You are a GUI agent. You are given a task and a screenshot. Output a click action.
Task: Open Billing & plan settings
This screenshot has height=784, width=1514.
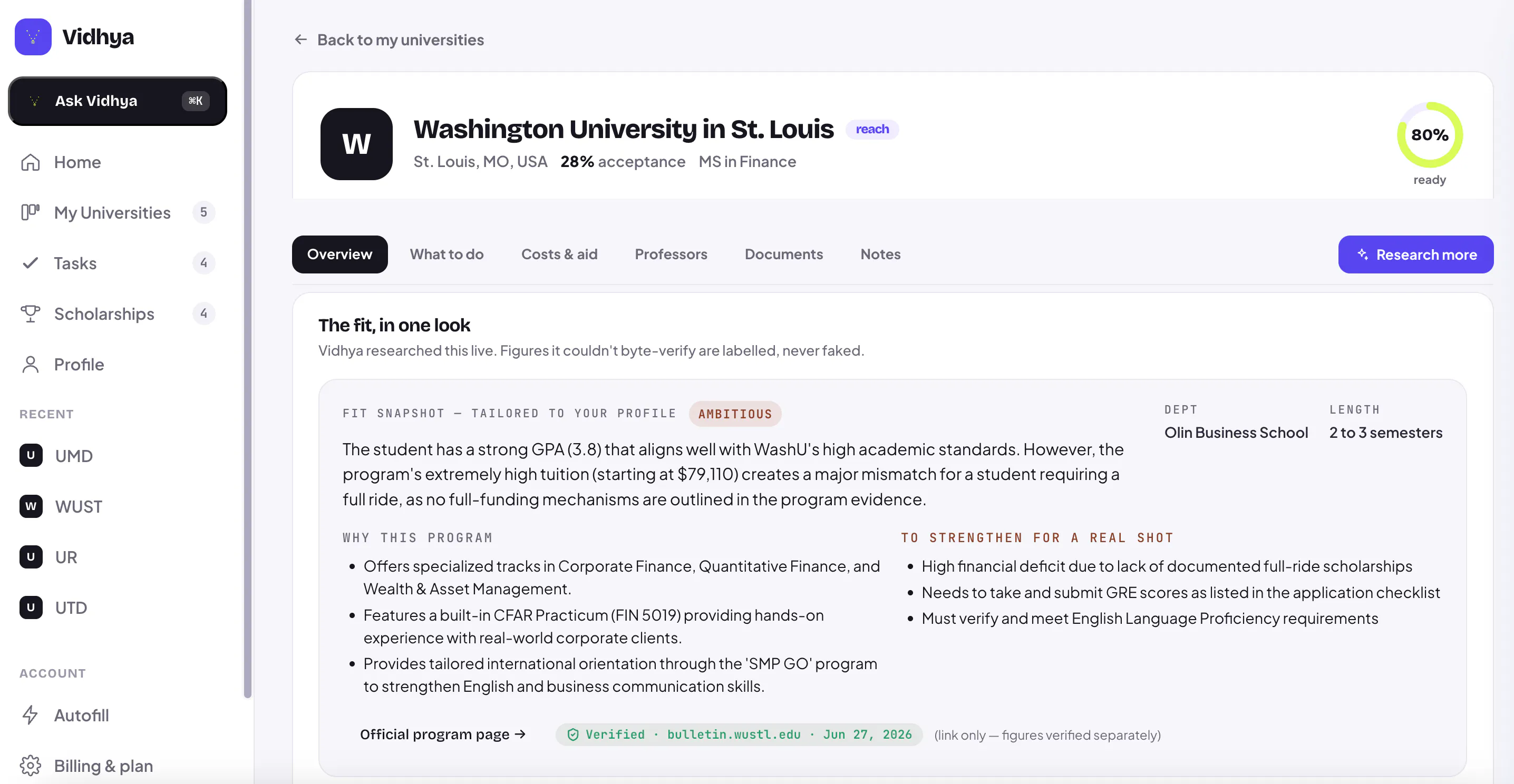pos(118,765)
